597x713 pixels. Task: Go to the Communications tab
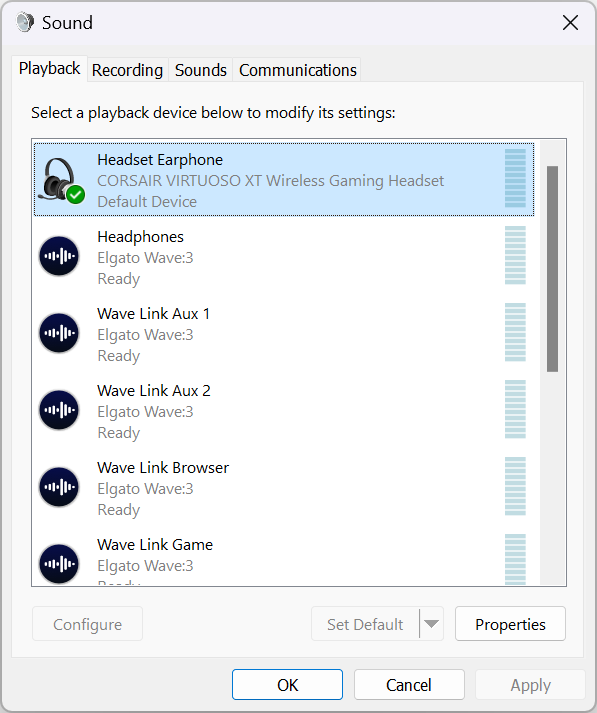(x=298, y=70)
